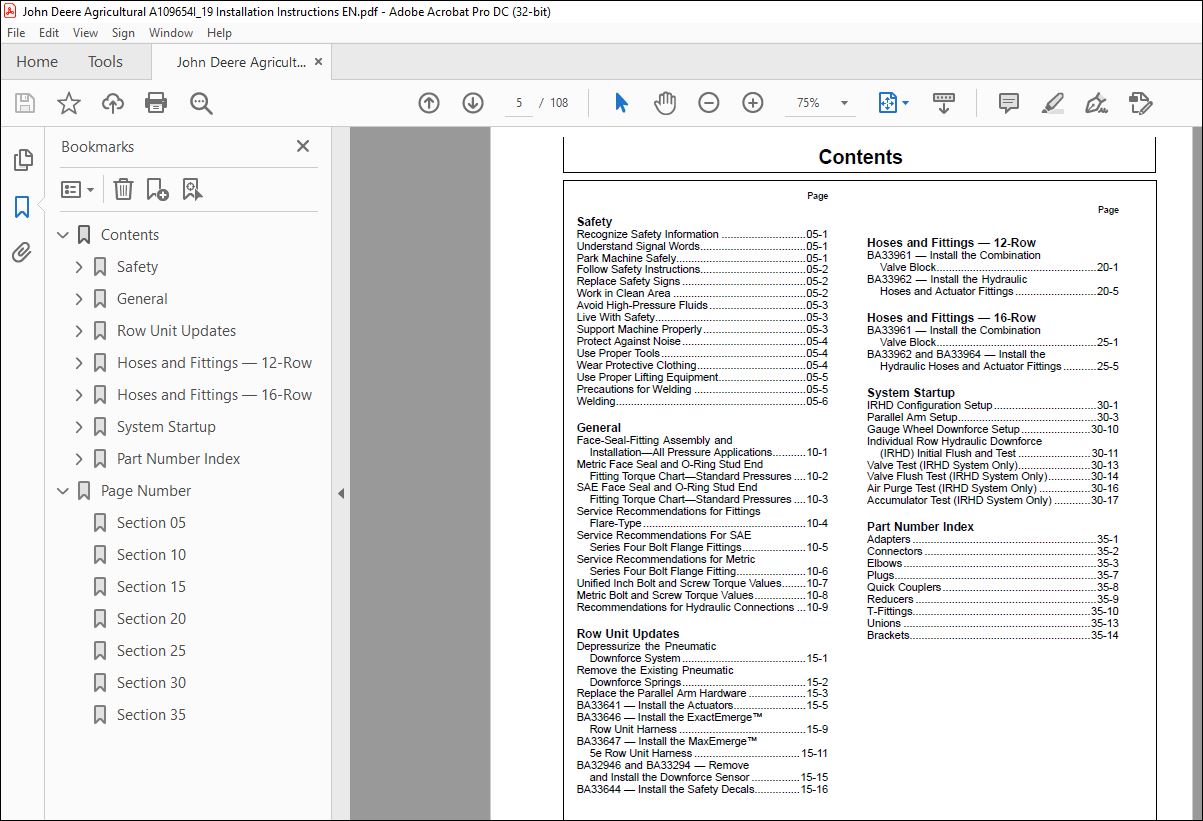The width and height of the screenshot is (1203, 821).
Task: Open the View menu
Action: coord(86,33)
